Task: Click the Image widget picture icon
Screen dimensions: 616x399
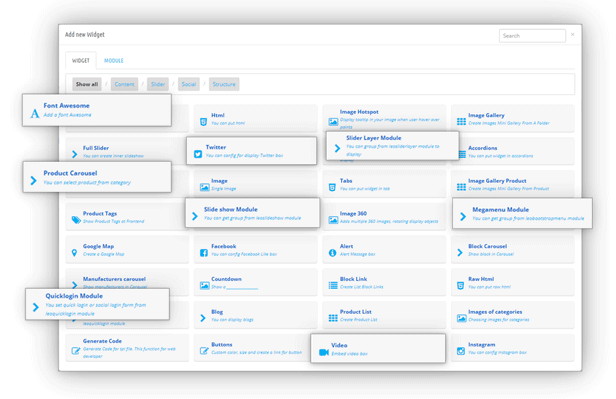Action: click(x=205, y=187)
